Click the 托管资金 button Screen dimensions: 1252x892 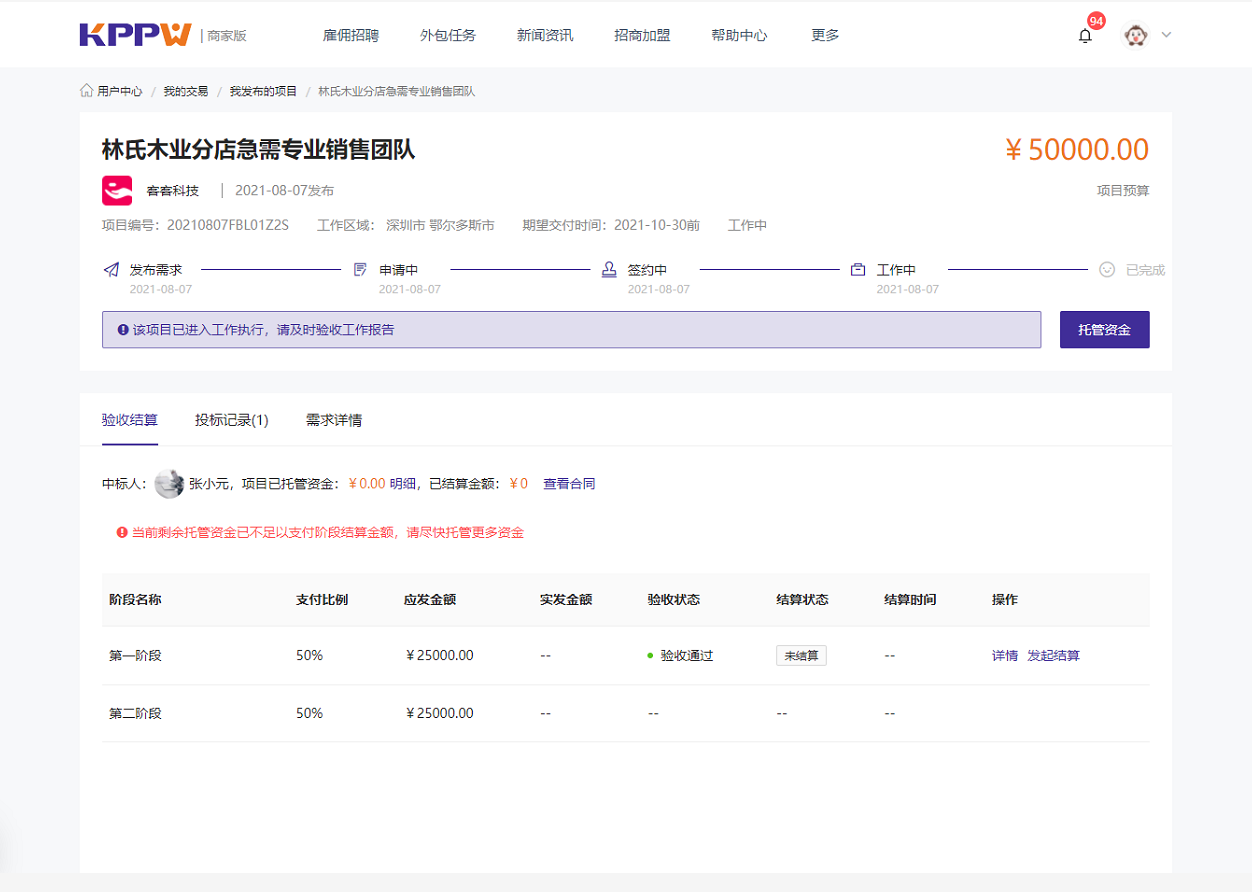point(1105,329)
